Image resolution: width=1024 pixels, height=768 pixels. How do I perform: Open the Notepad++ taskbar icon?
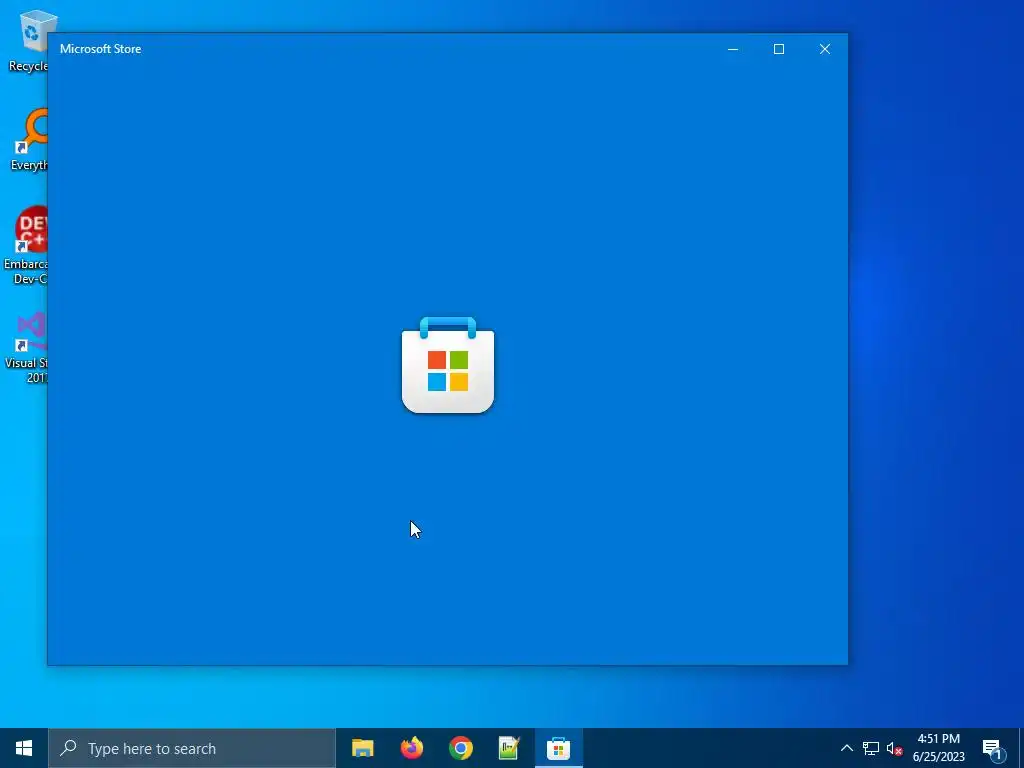pos(509,748)
